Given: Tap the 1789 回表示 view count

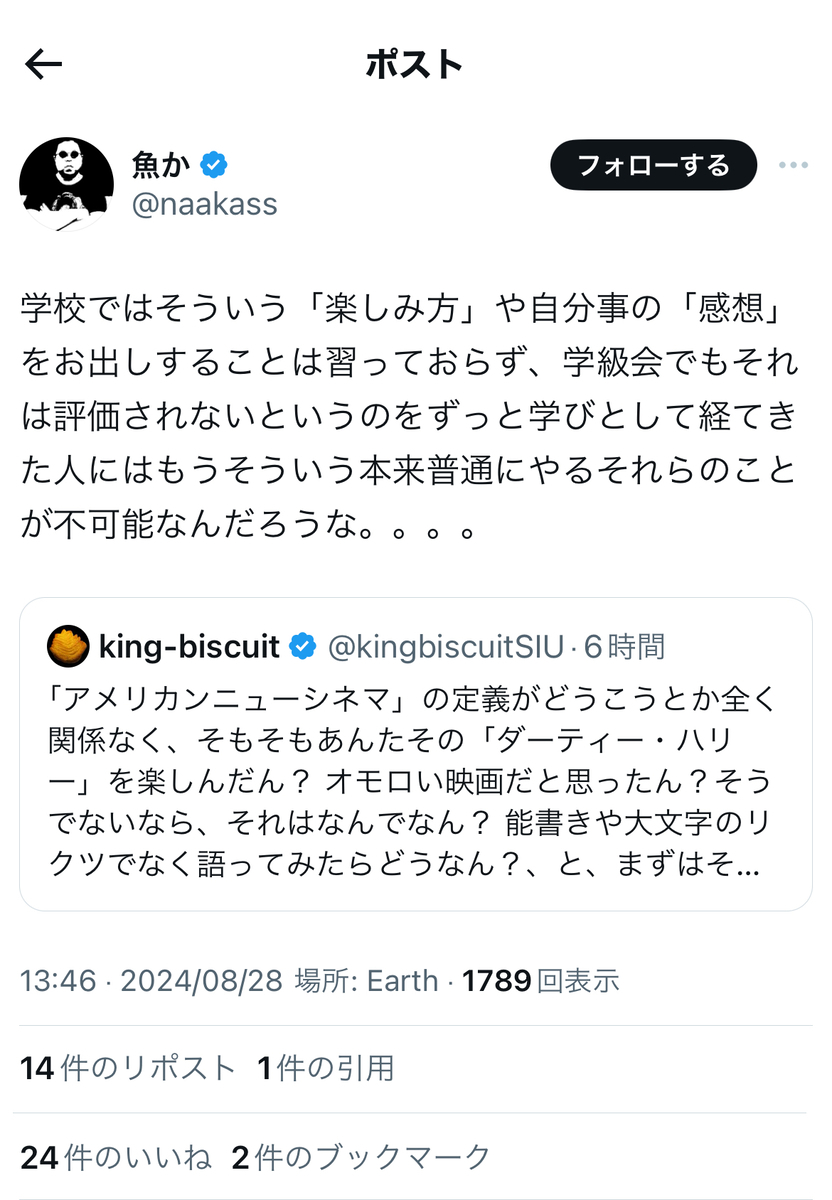Looking at the screenshot, I should click(x=541, y=981).
